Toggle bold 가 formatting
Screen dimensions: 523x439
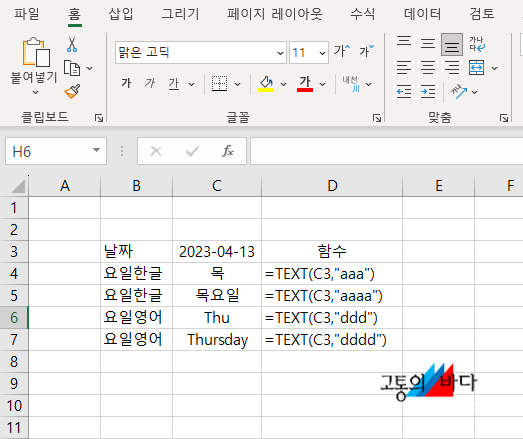pos(126,83)
